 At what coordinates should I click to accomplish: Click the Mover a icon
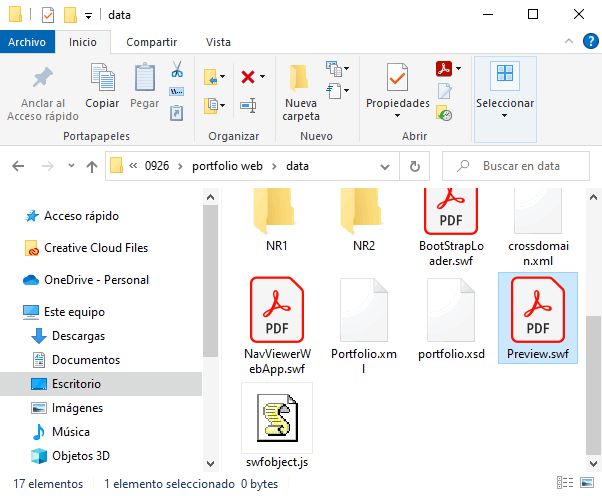[x=210, y=77]
